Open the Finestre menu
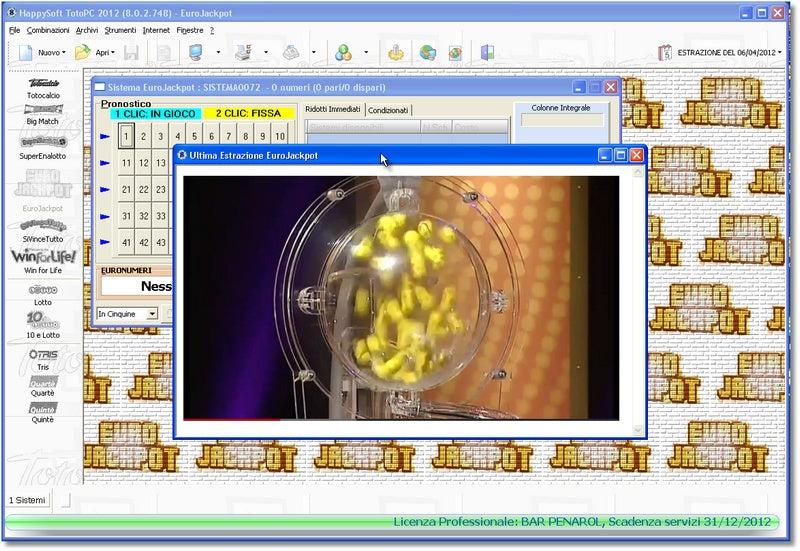Image resolution: width=800 pixels, height=551 pixels. pos(190,30)
